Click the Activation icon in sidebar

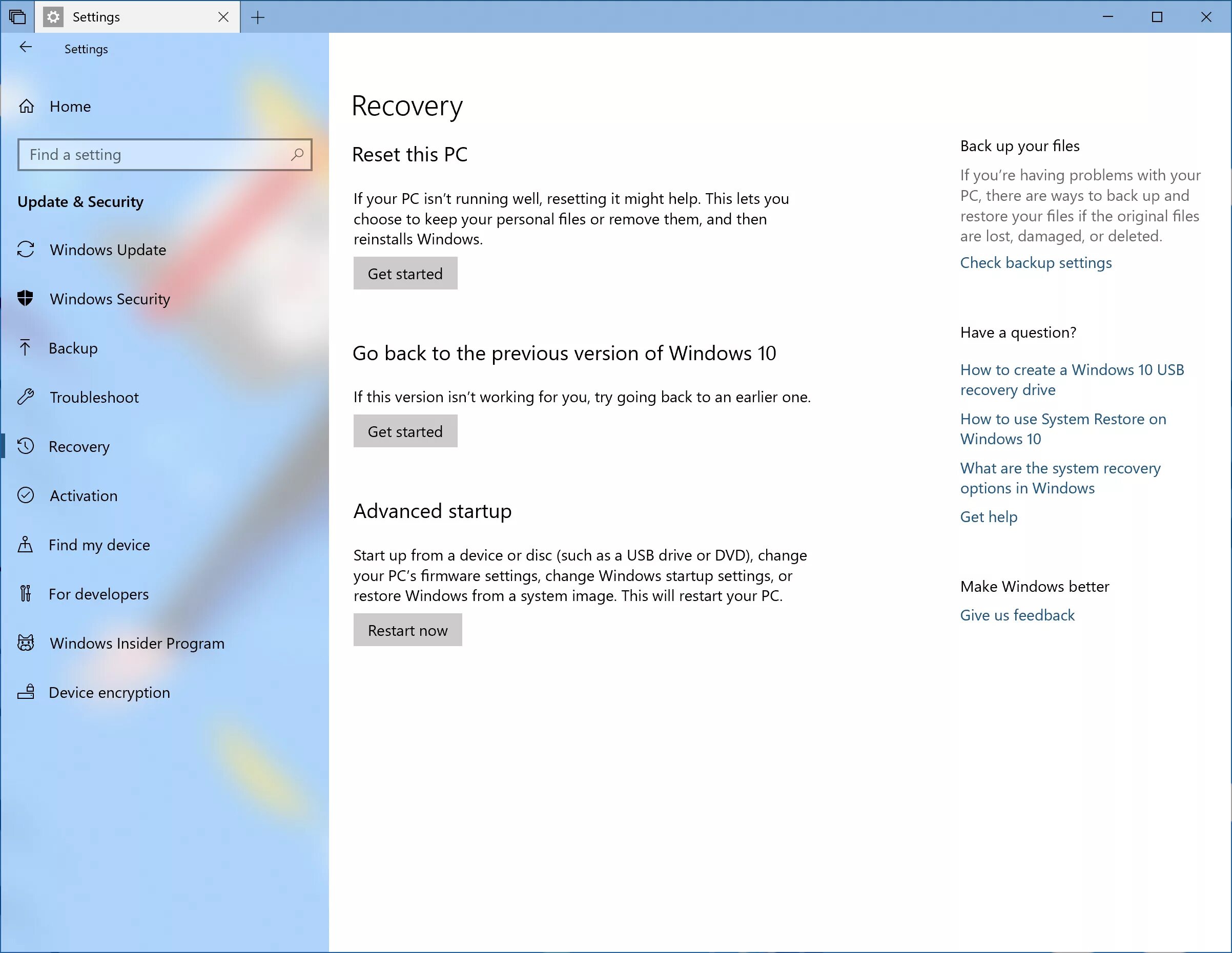[27, 495]
